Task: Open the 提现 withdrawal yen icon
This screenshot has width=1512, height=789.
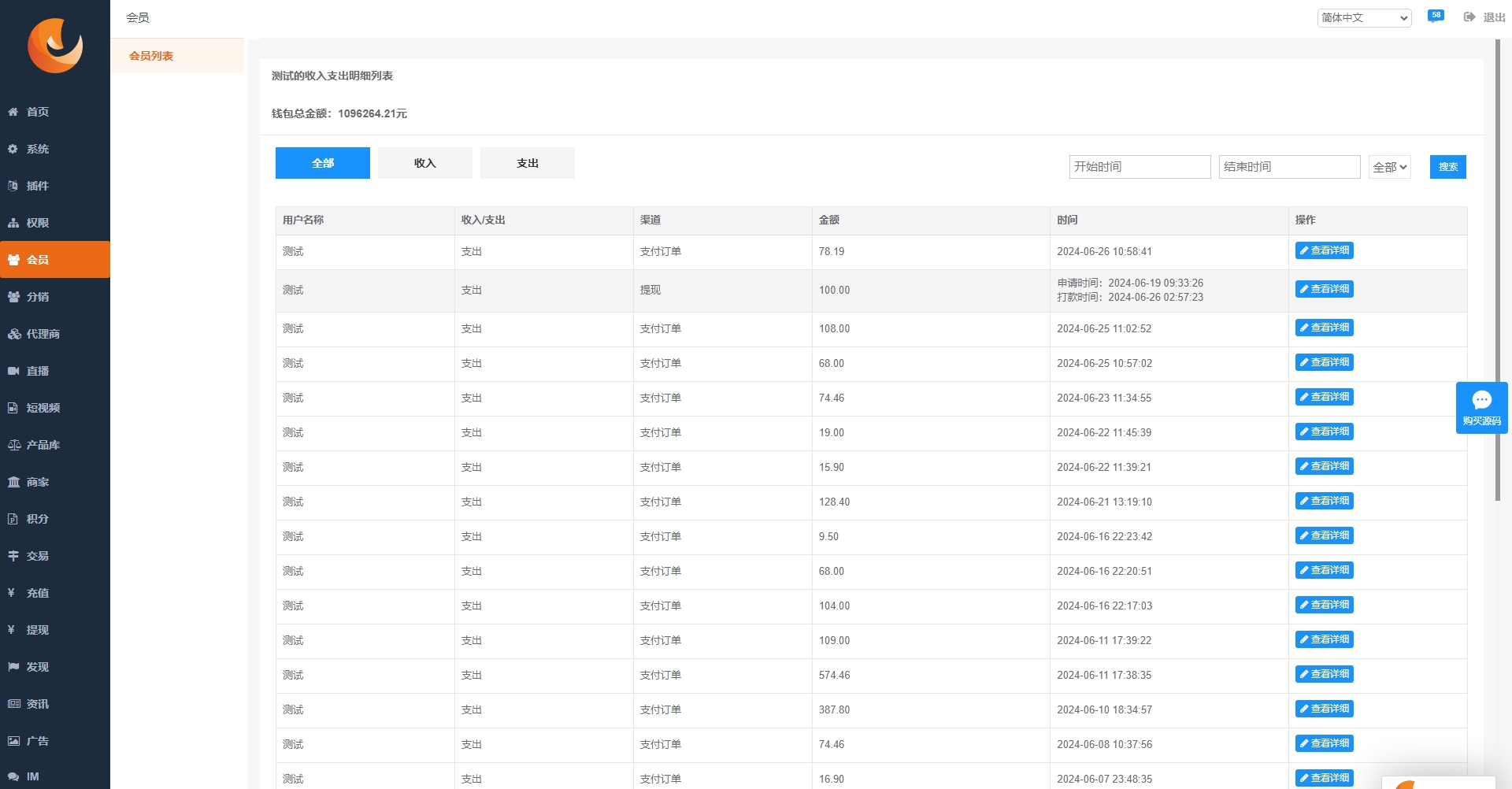Action: click(12, 630)
